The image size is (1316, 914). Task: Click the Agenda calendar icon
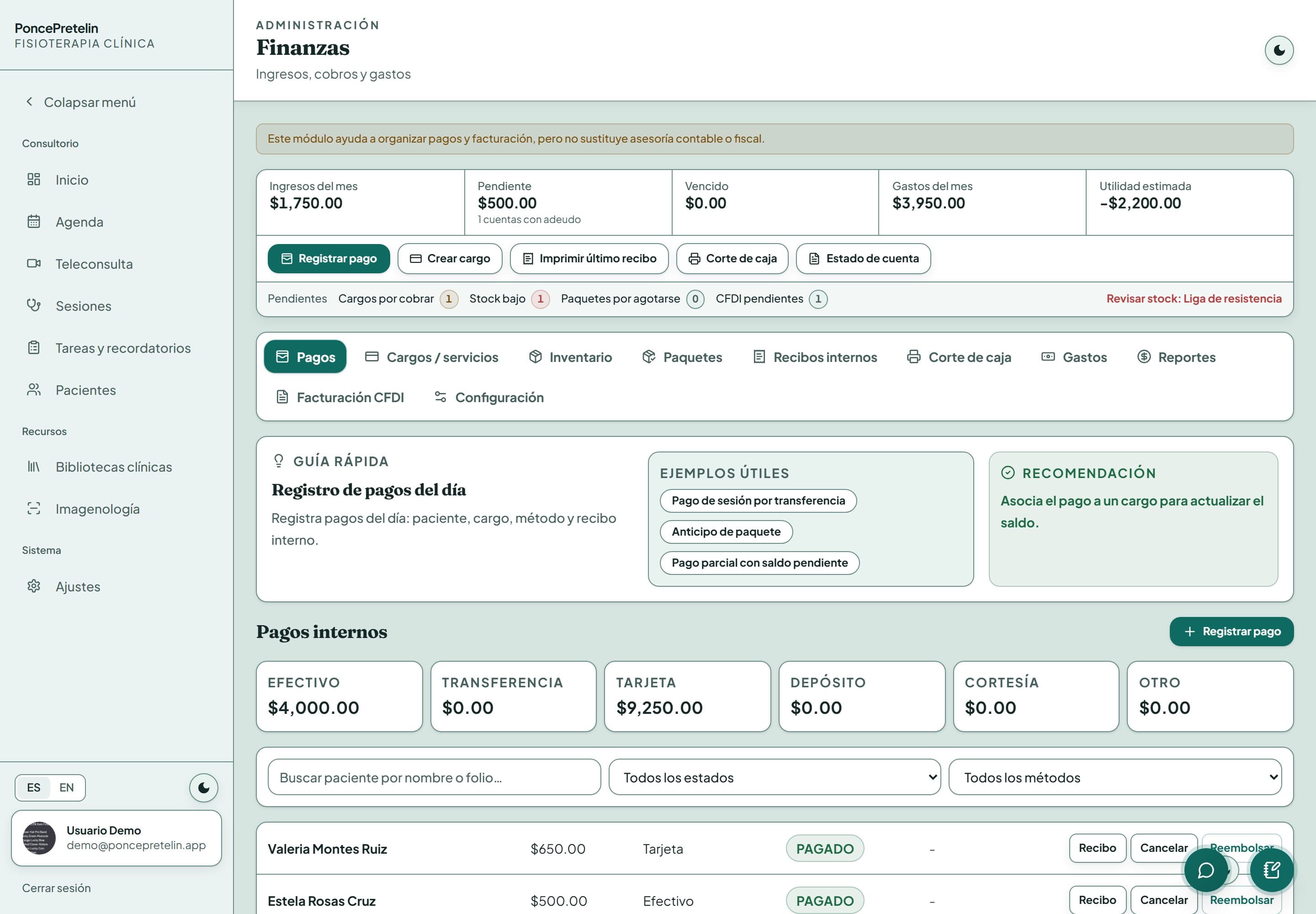(x=34, y=222)
